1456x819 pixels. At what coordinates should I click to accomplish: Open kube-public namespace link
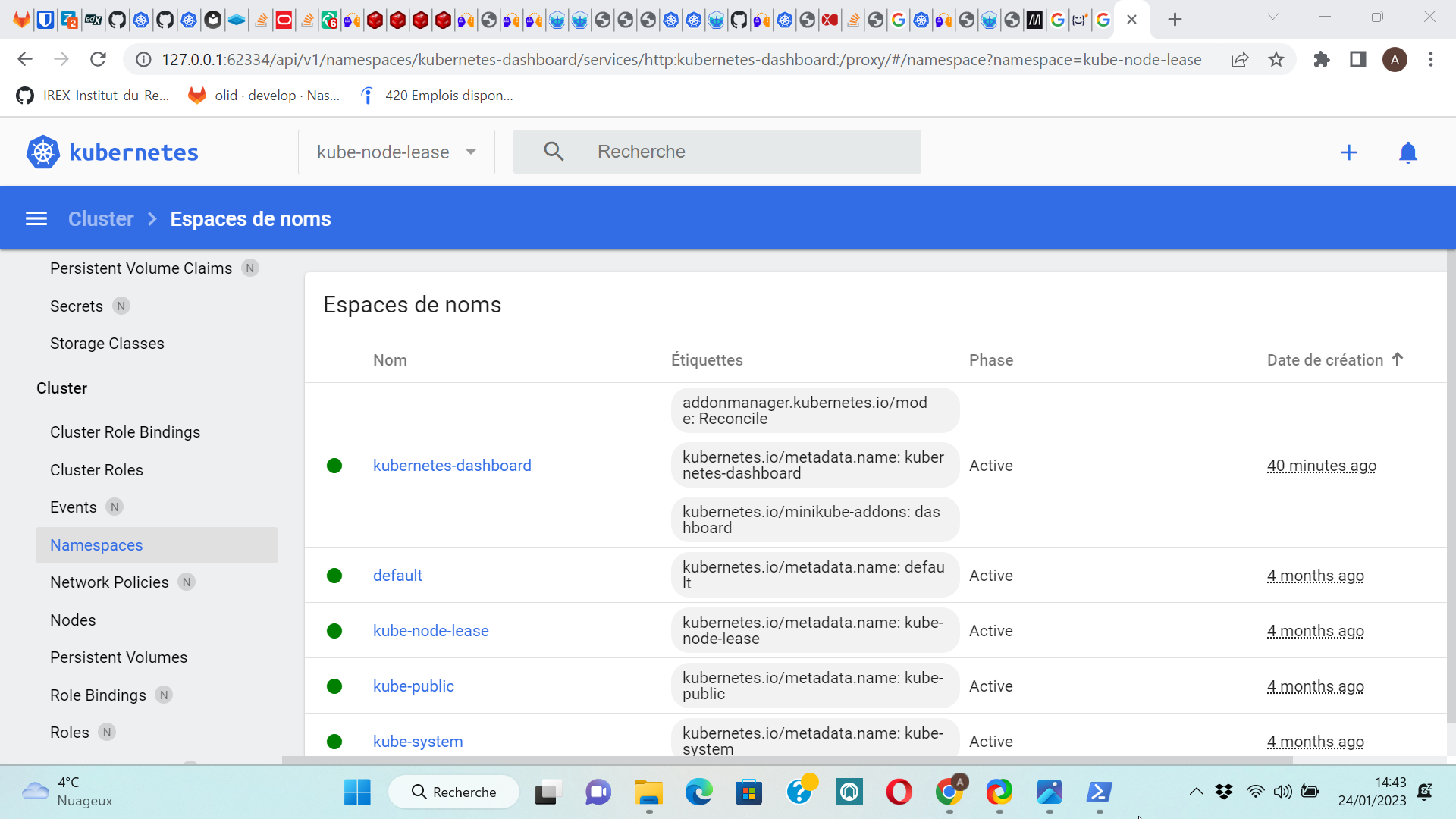[413, 686]
